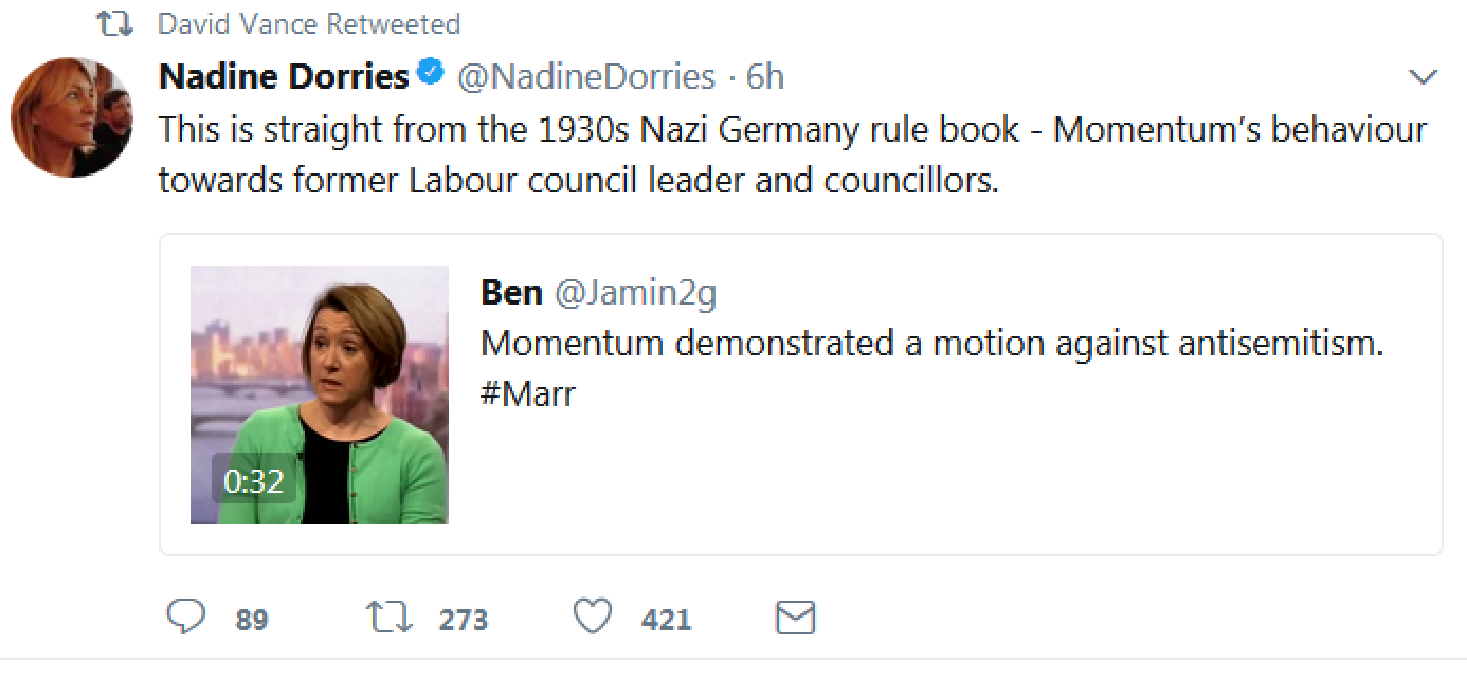Click the reply speech bubble icon
The image size is (1467, 681).
[x=185, y=617]
